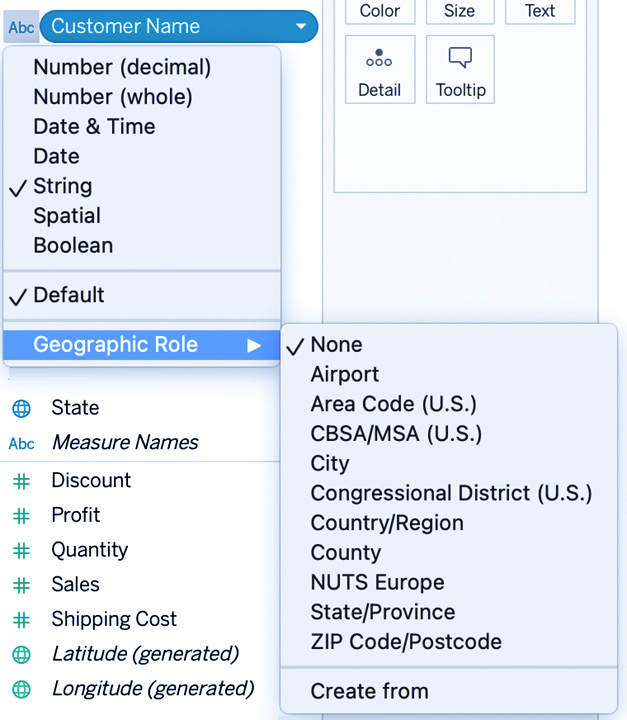Click the Abc icon next to Measure Names
627x720 pixels.
21,444
